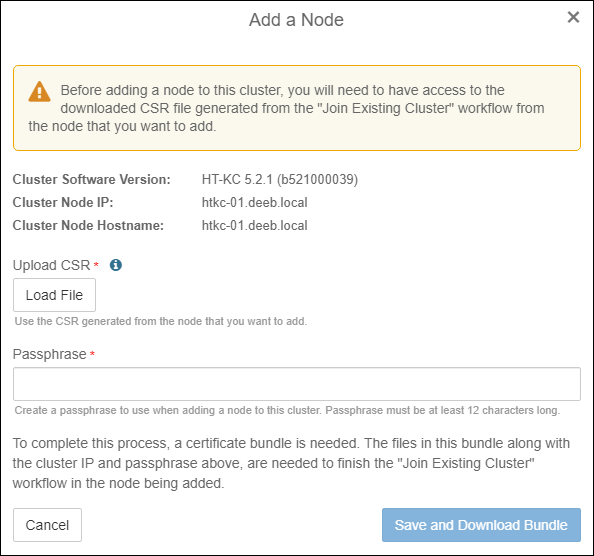Click the Cluster Node IP value
594x556 pixels.
coord(255,203)
